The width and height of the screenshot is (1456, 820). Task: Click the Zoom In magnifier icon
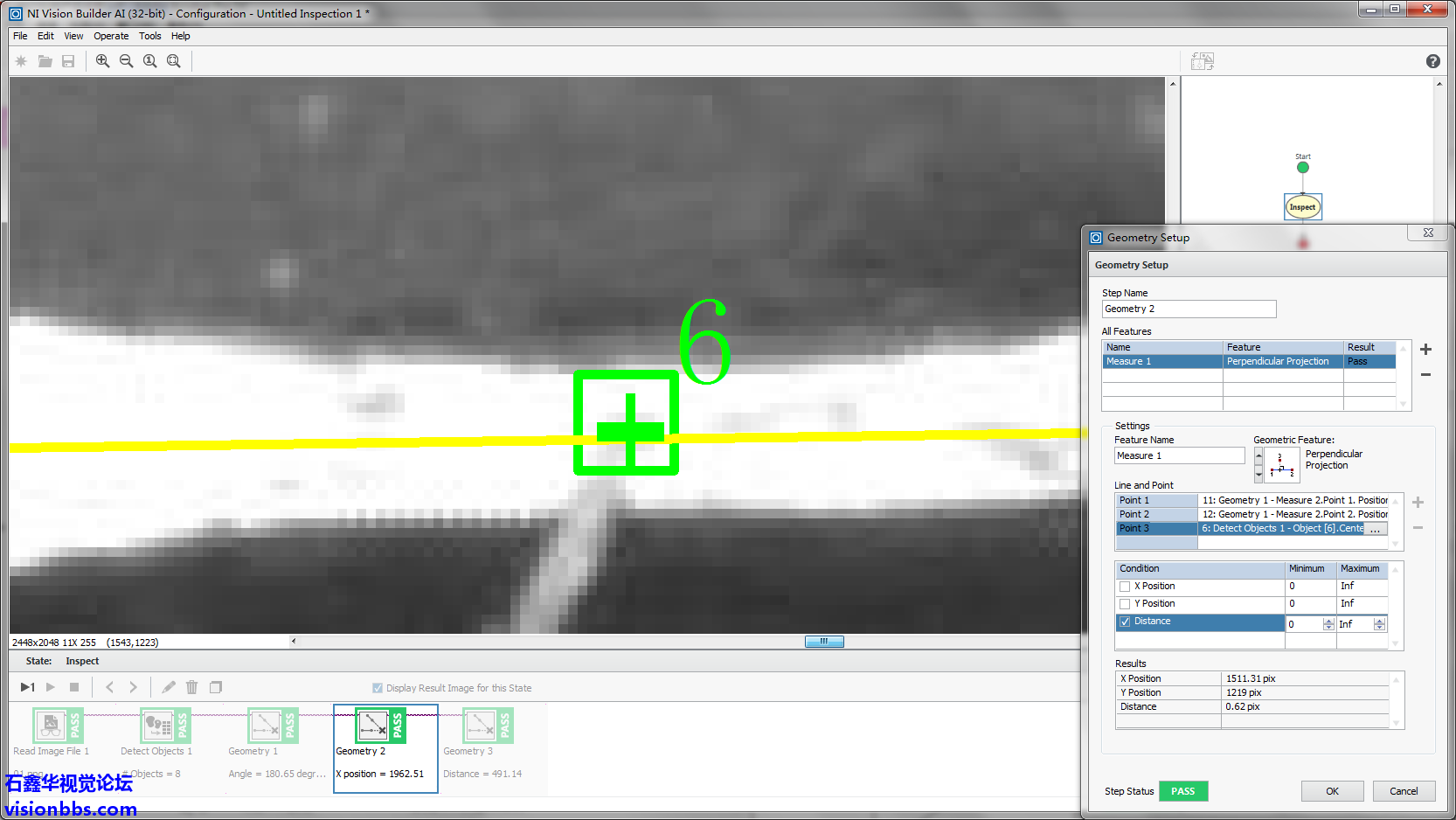tap(102, 61)
